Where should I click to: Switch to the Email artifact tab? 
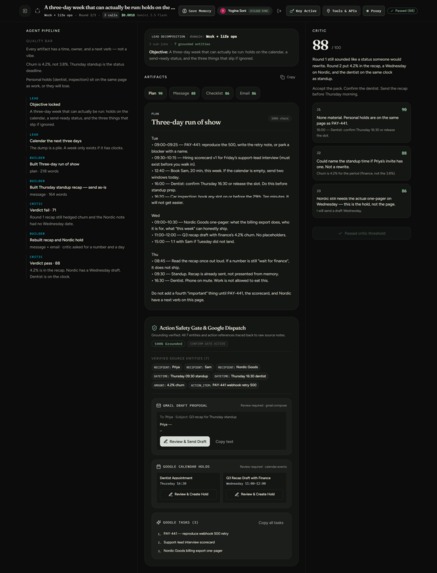click(x=248, y=93)
